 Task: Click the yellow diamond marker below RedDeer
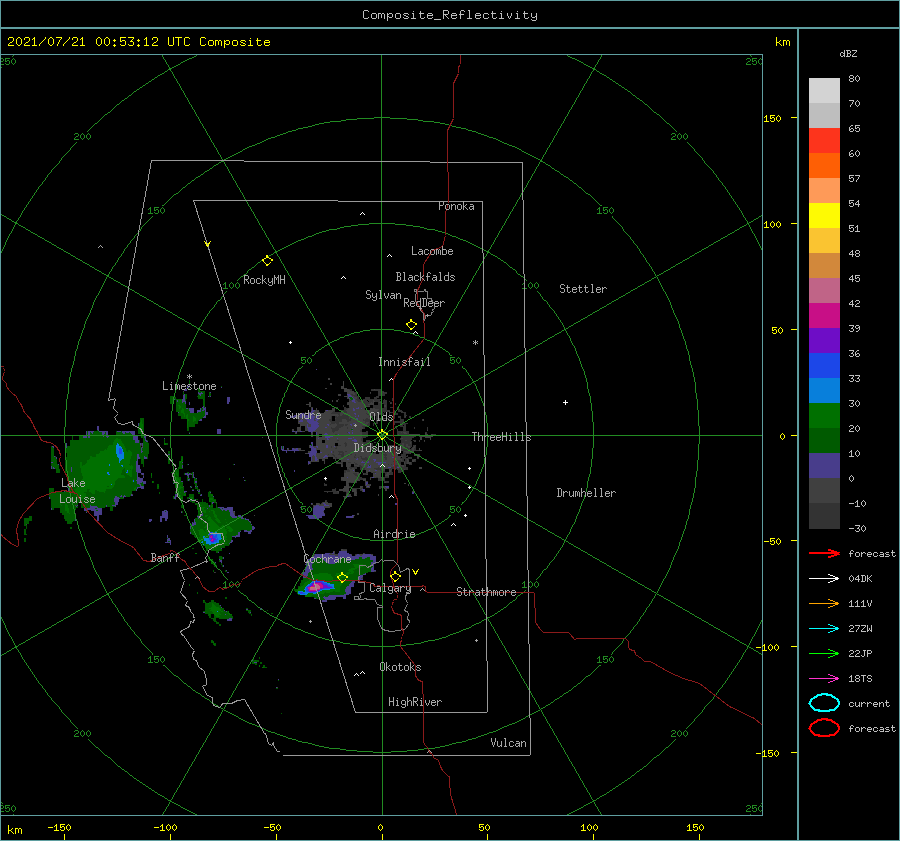point(411,325)
